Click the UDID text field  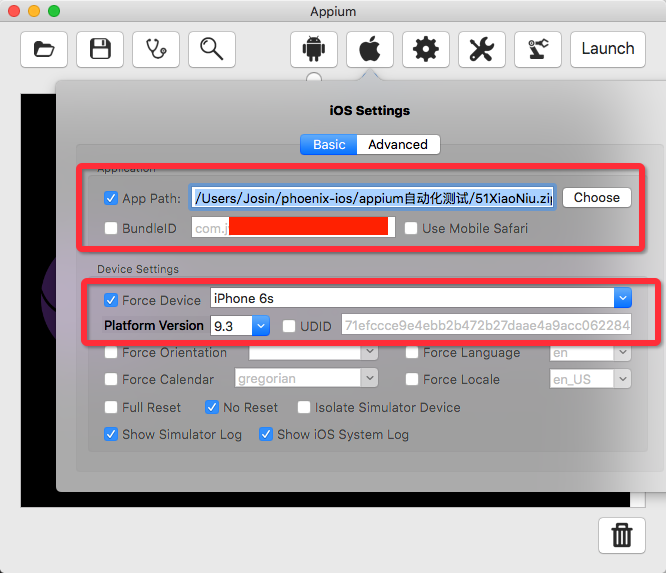click(x=486, y=325)
